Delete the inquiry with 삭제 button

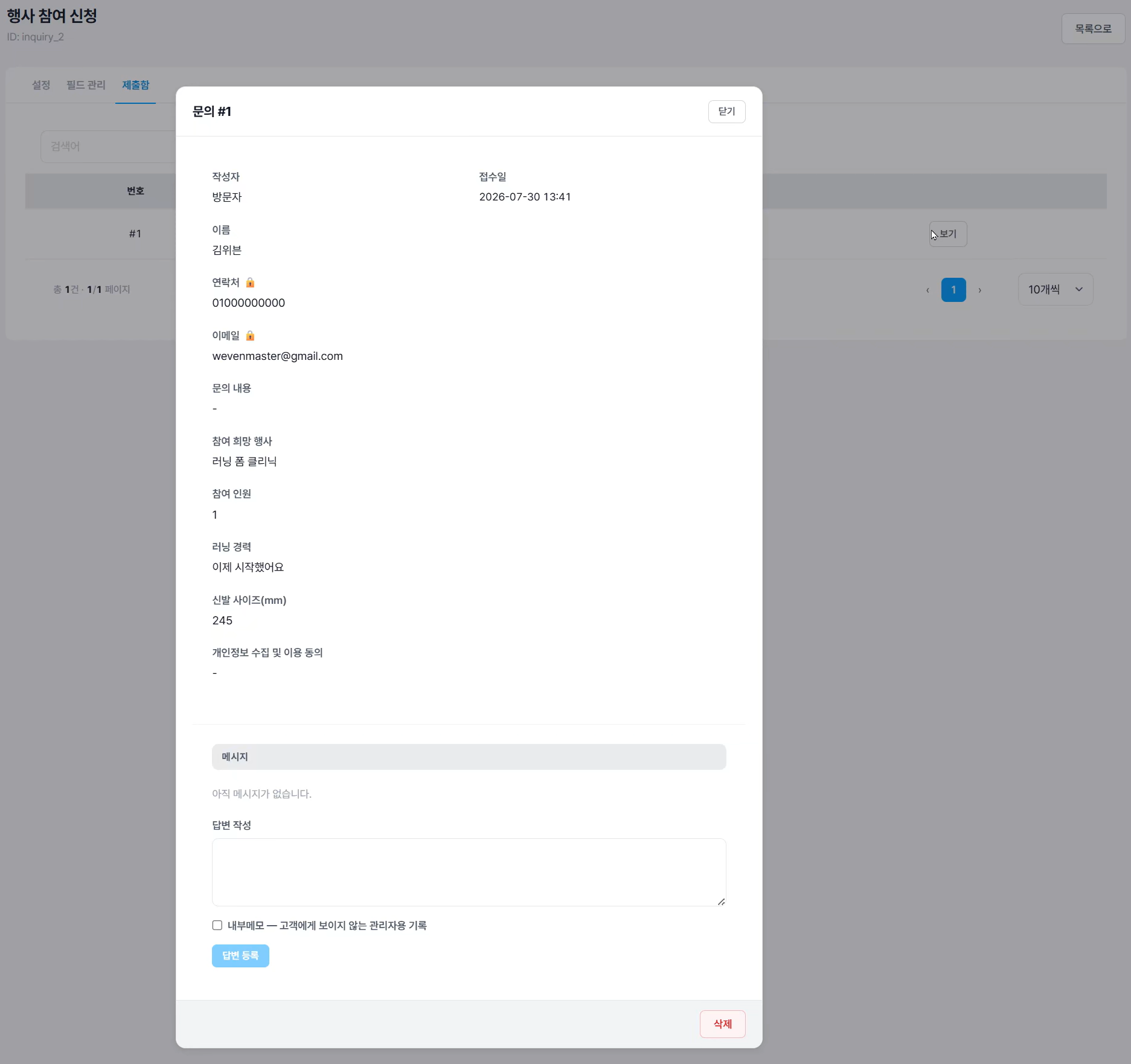(x=722, y=1024)
